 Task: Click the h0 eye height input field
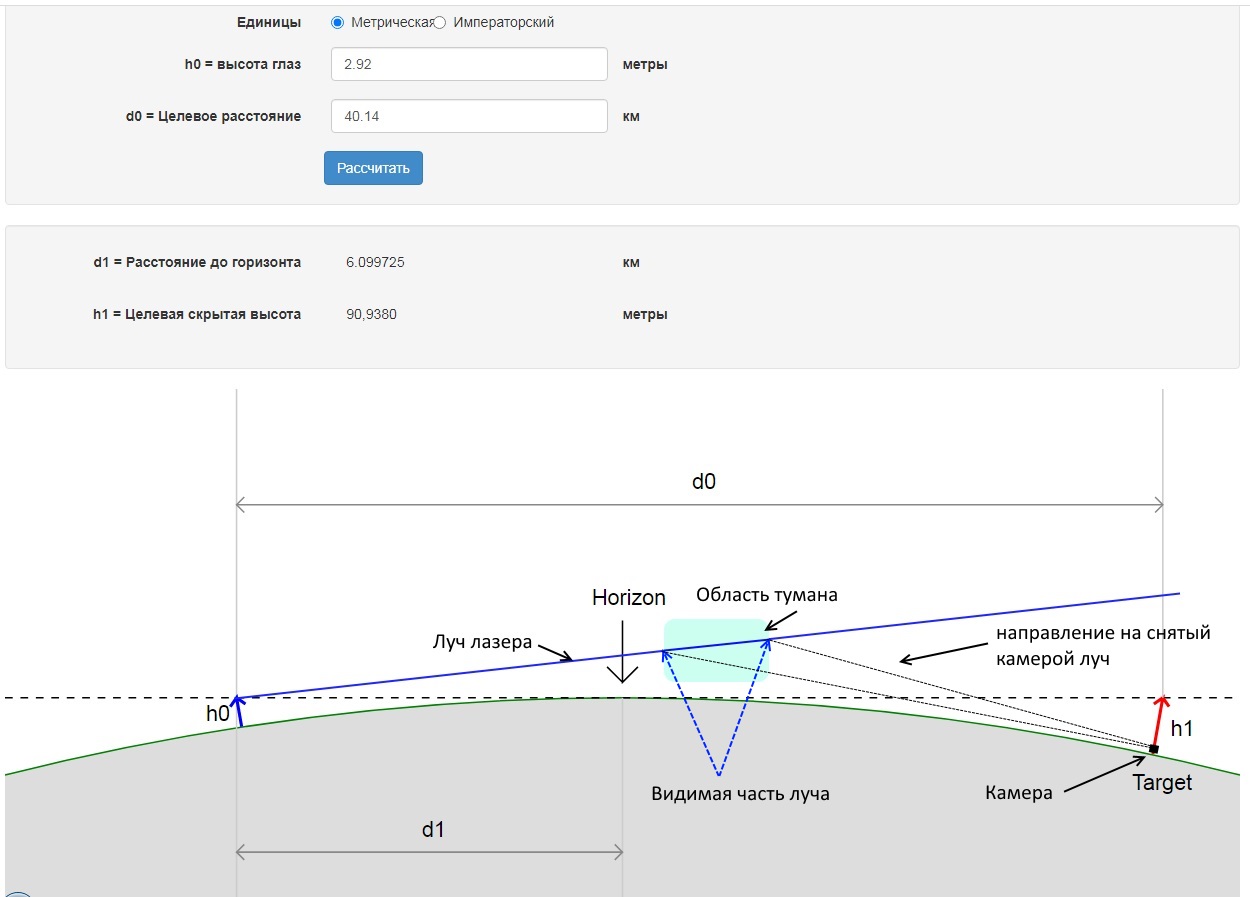(469, 64)
